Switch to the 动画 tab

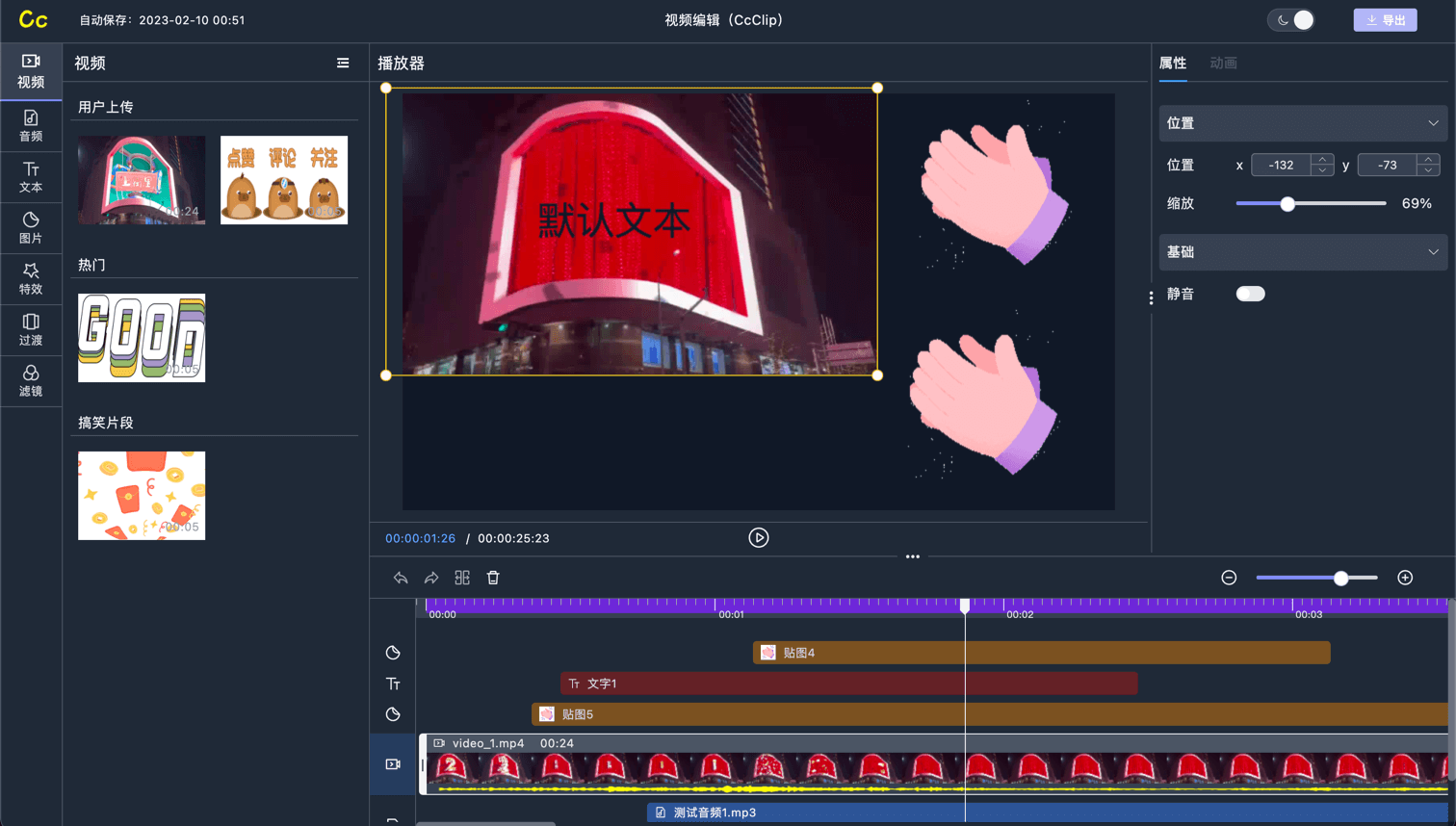click(1223, 63)
